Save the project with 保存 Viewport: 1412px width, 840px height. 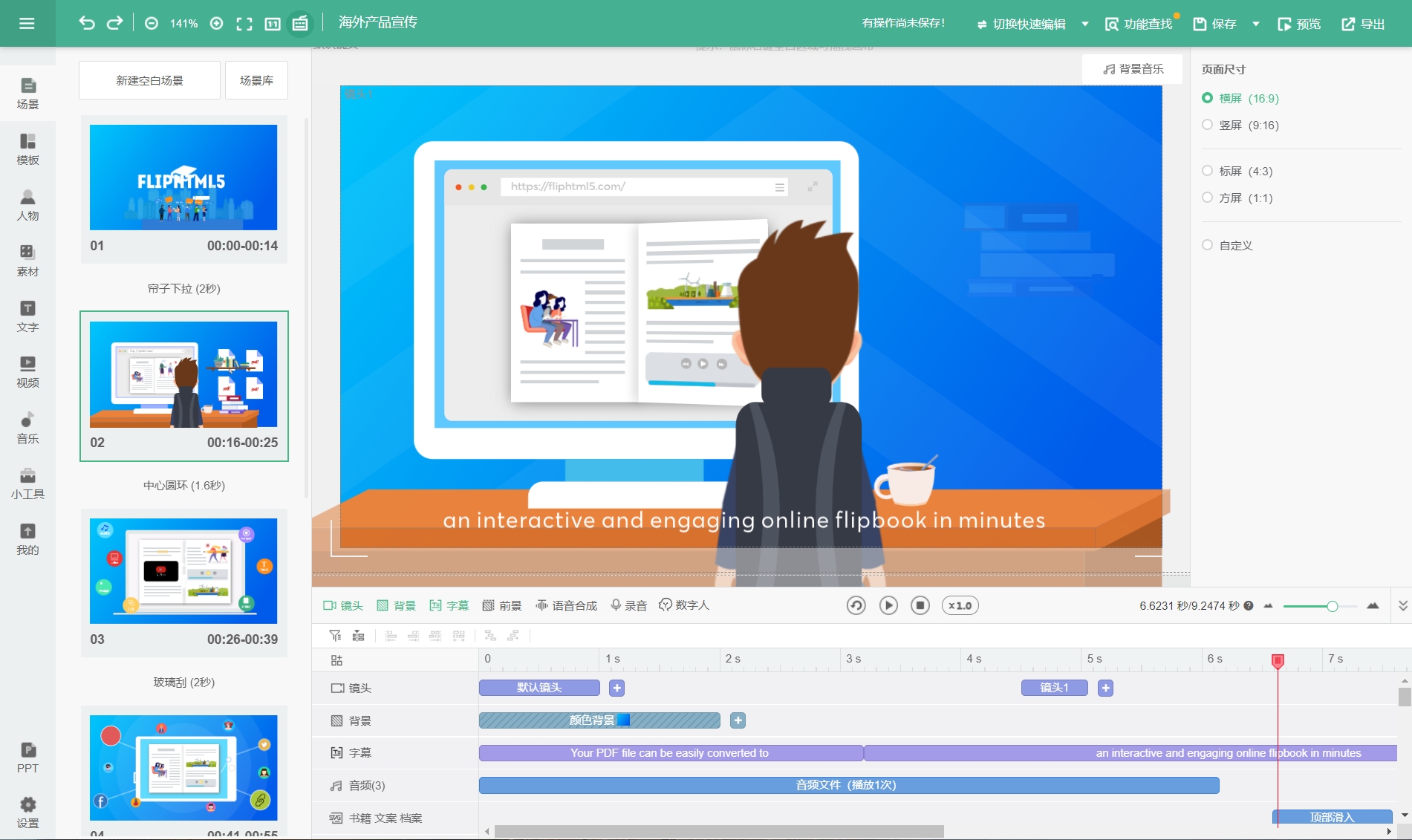1215,24
